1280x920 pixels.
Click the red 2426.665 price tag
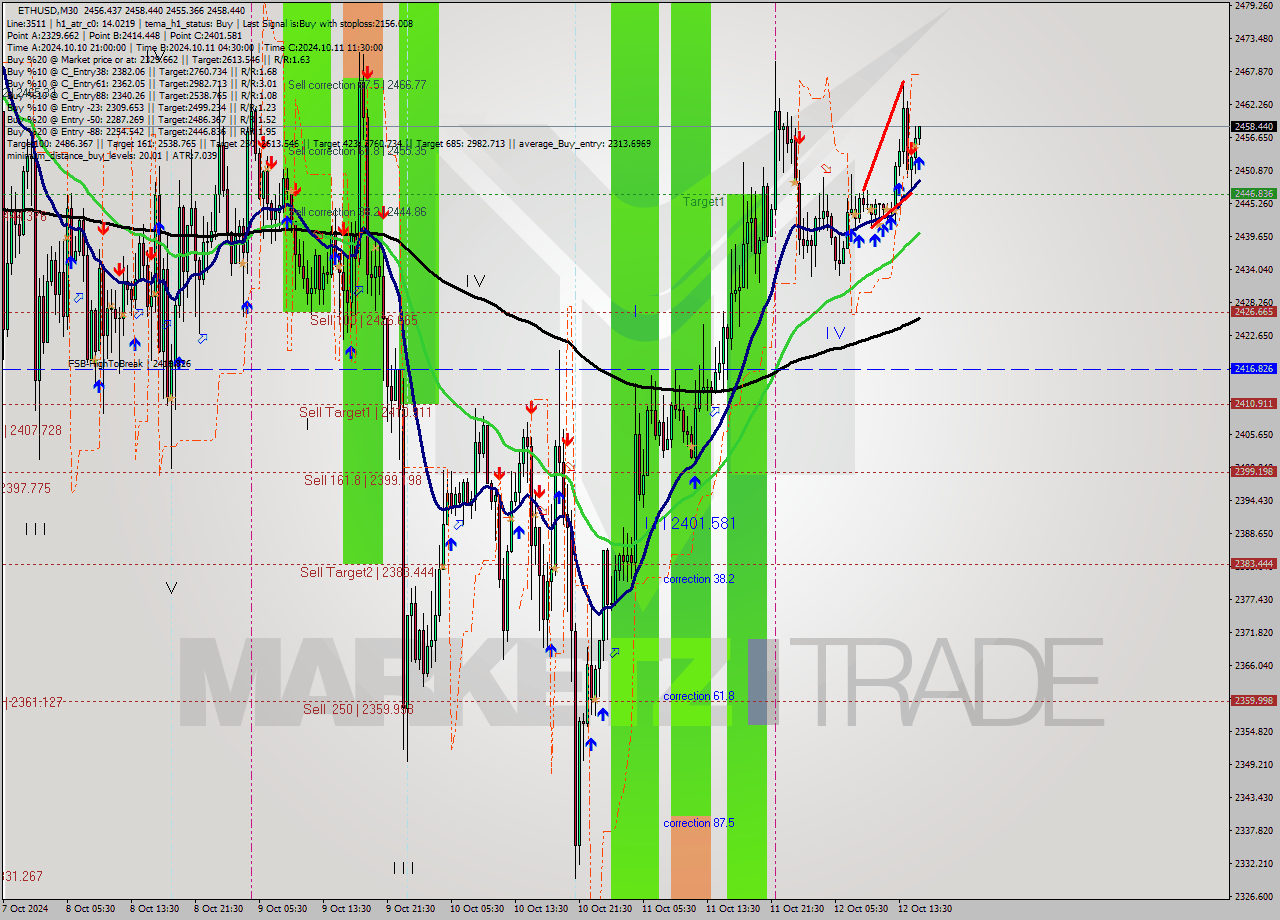pos(1254,311)
